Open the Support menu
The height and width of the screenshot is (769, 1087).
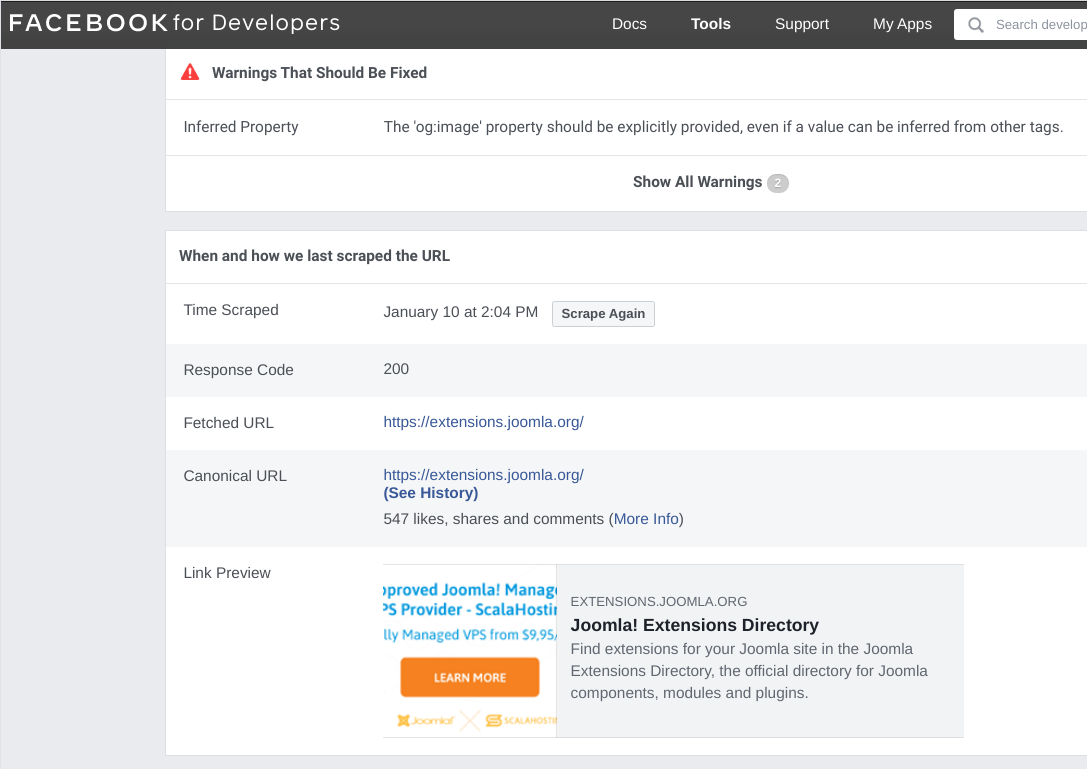(x=801, y=24)
